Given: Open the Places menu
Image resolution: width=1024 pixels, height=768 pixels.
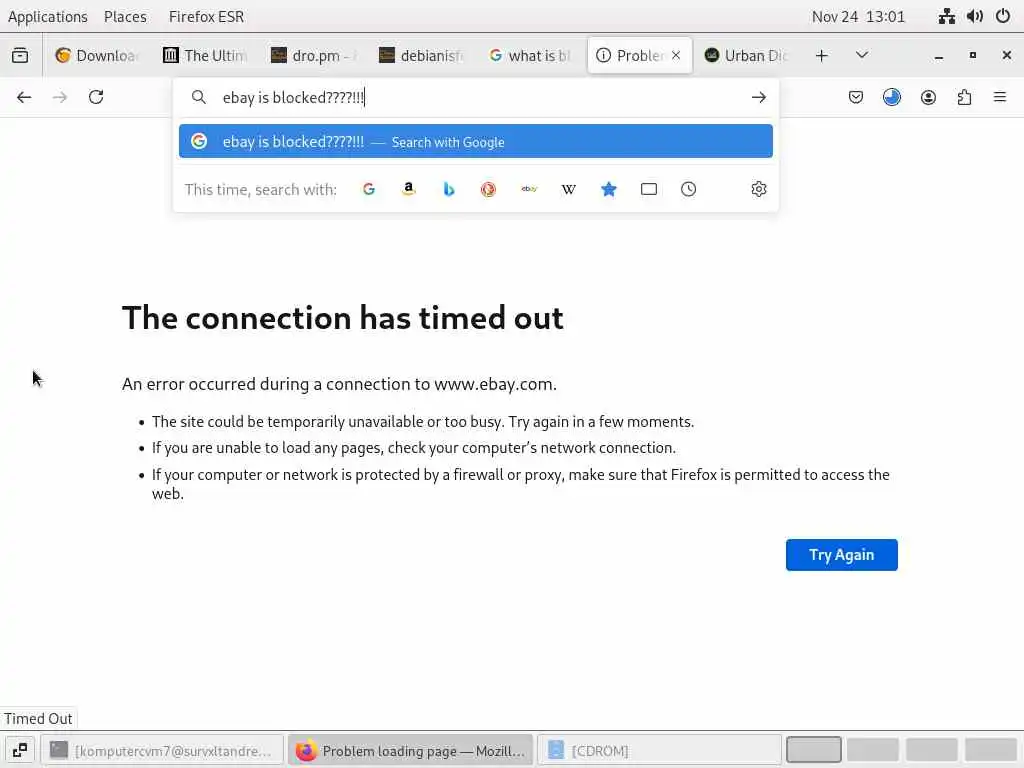Looking at the screenshot, I should coord(125,16).
